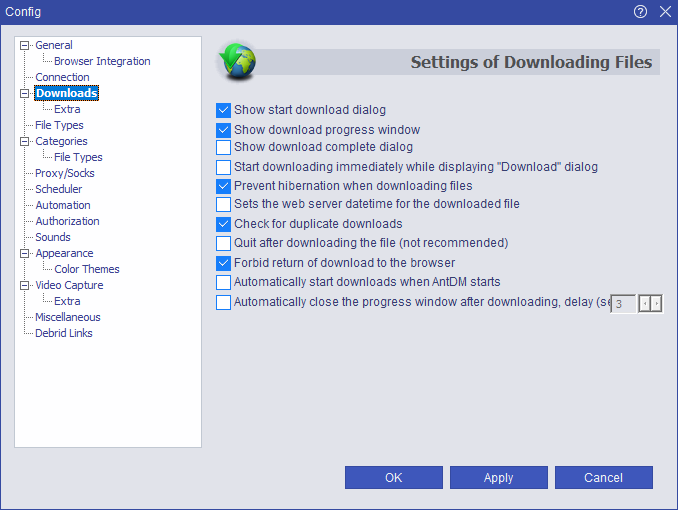
Task: Open File Types under Categories
Action: click(78, 157)
